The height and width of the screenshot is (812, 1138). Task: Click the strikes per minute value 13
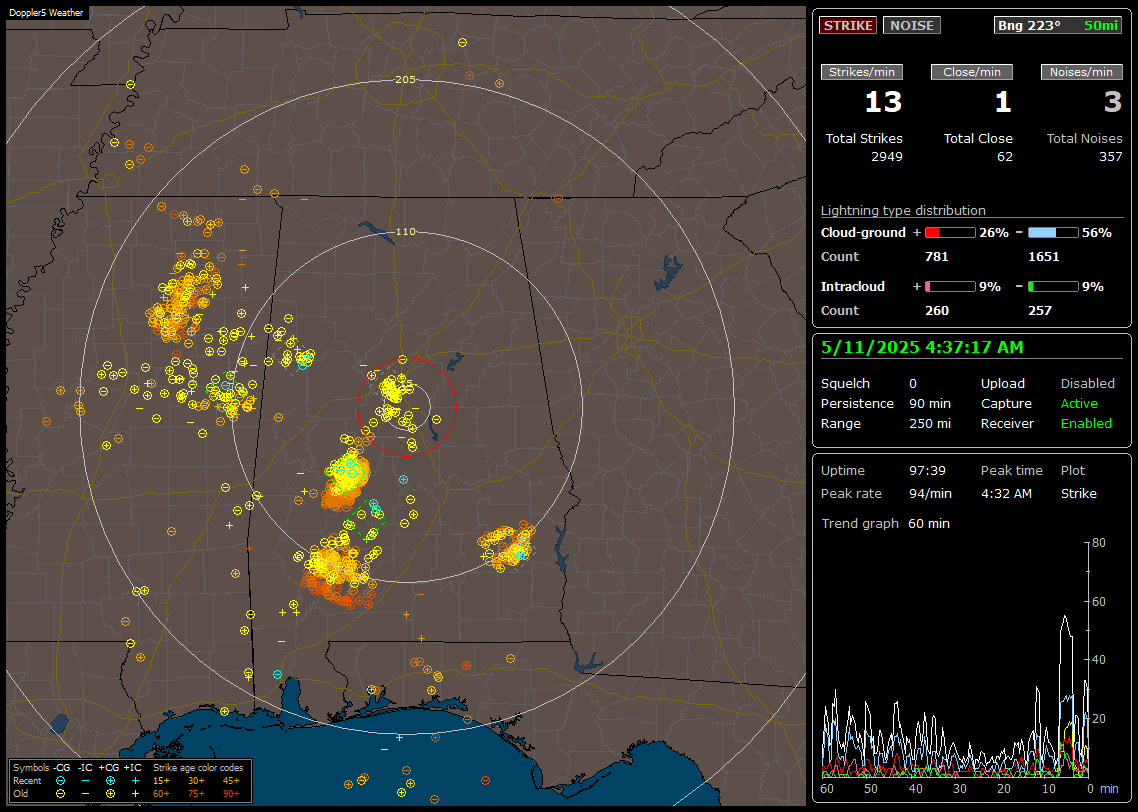(883, 102)
